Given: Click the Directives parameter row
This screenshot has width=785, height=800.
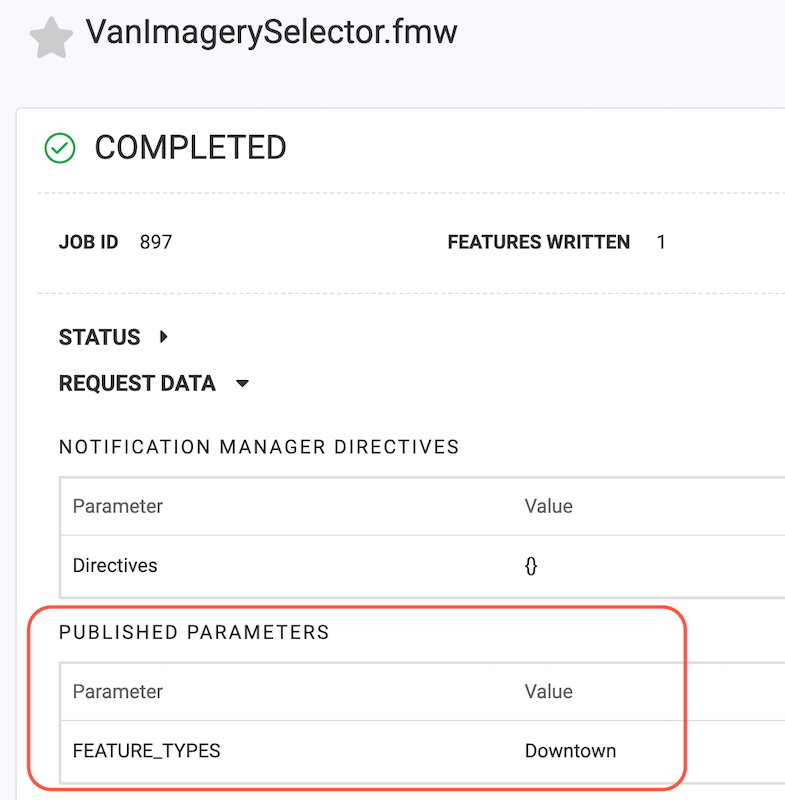Looking at the screenshot, I should click(x=114, y=565).
